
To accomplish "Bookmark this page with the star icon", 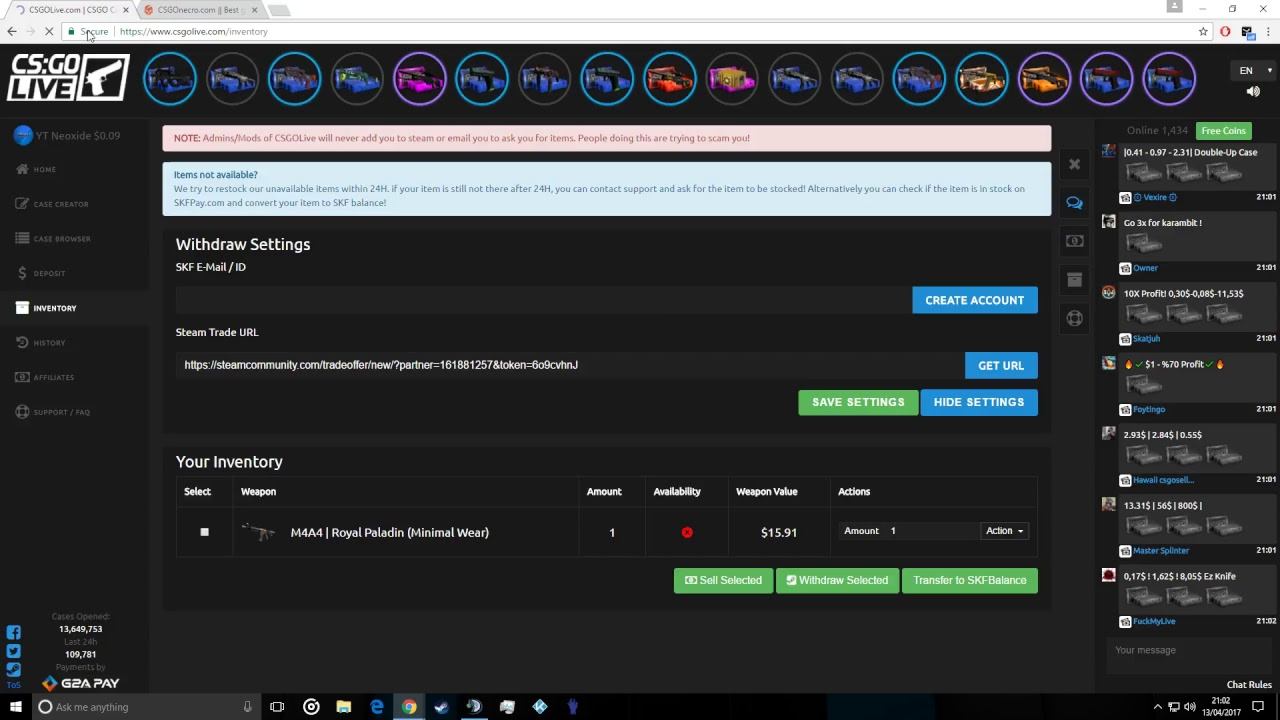I will pyautogui.click(x=1203, y=32).
